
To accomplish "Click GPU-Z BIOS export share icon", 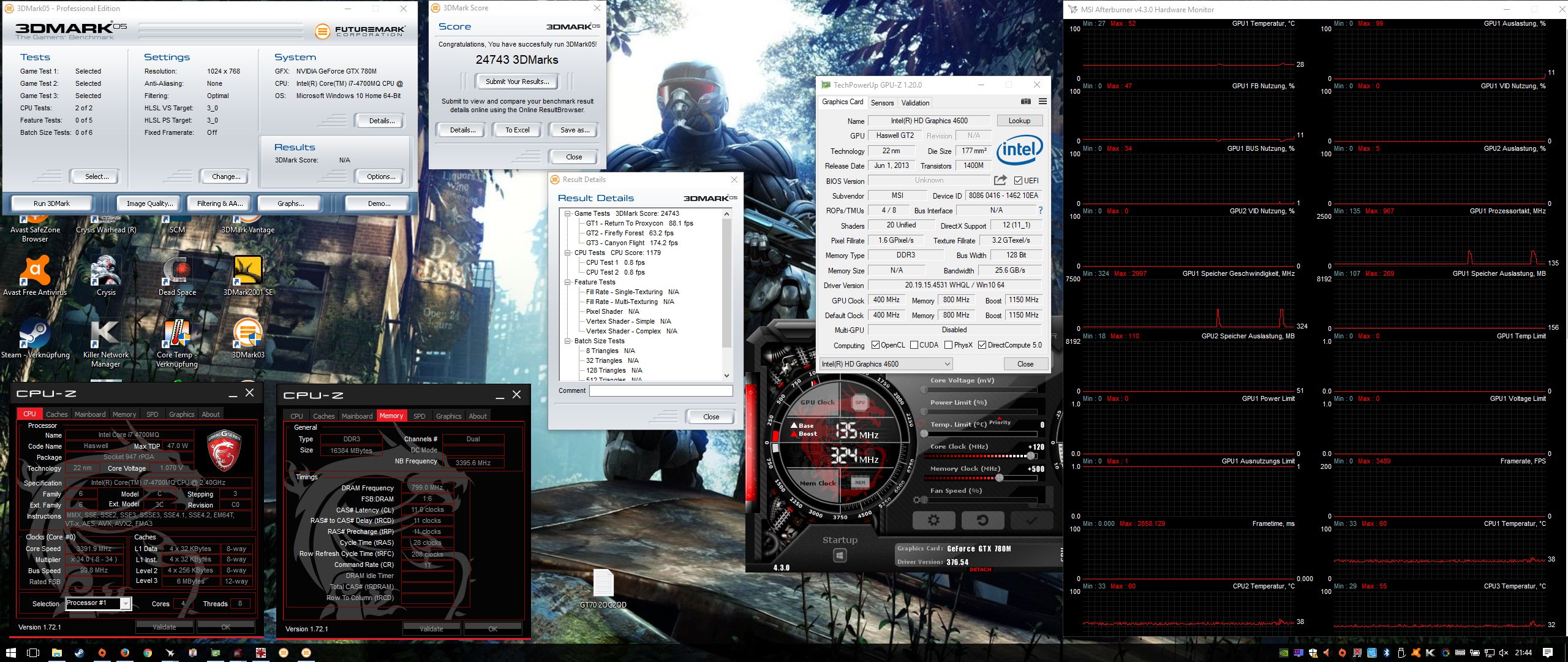I will tap(1000, 180).
